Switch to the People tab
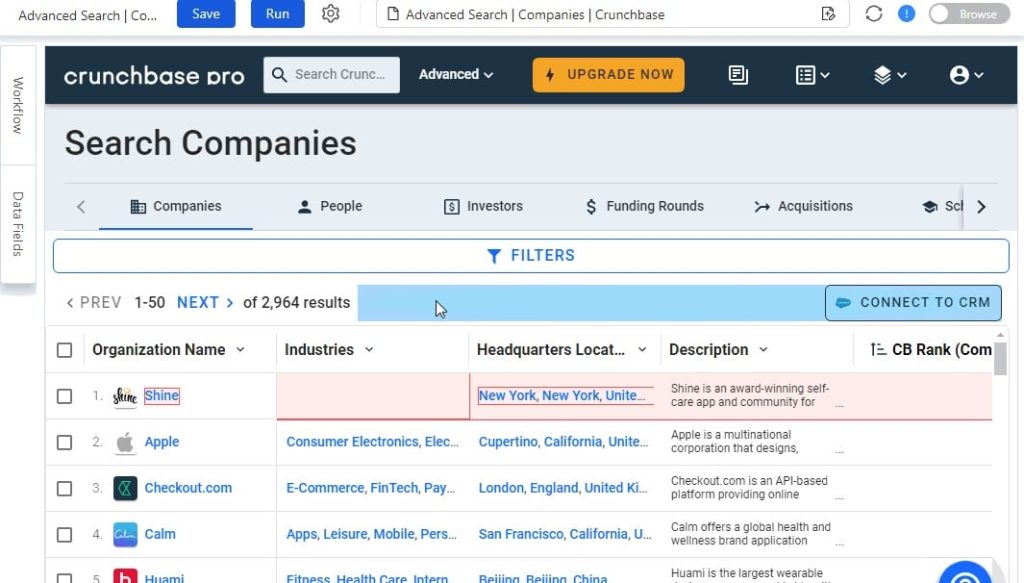Image resolution: width=1024 pixels, height=583 pixels. [x=329, y=206]
